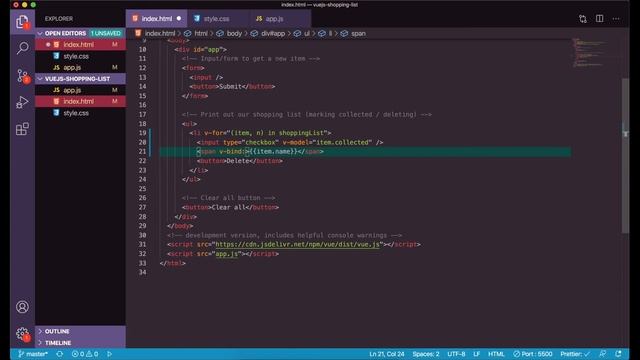Image resolution: width=640 pixels, height=360 pixels.
Task: Change language mode via HTML status entry
Action: (496, 354)
